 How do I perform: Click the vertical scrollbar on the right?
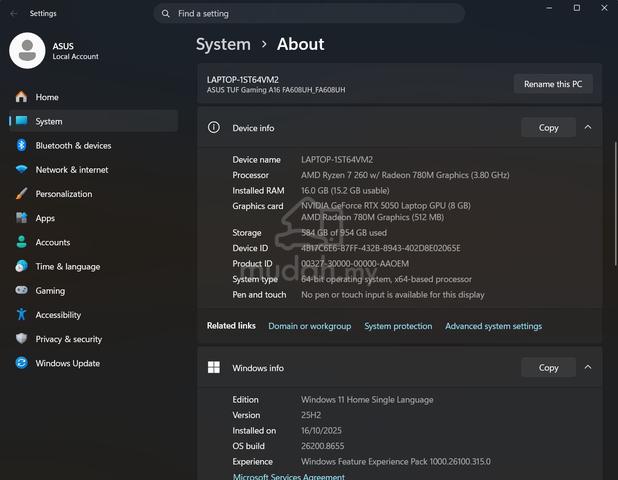615,203
